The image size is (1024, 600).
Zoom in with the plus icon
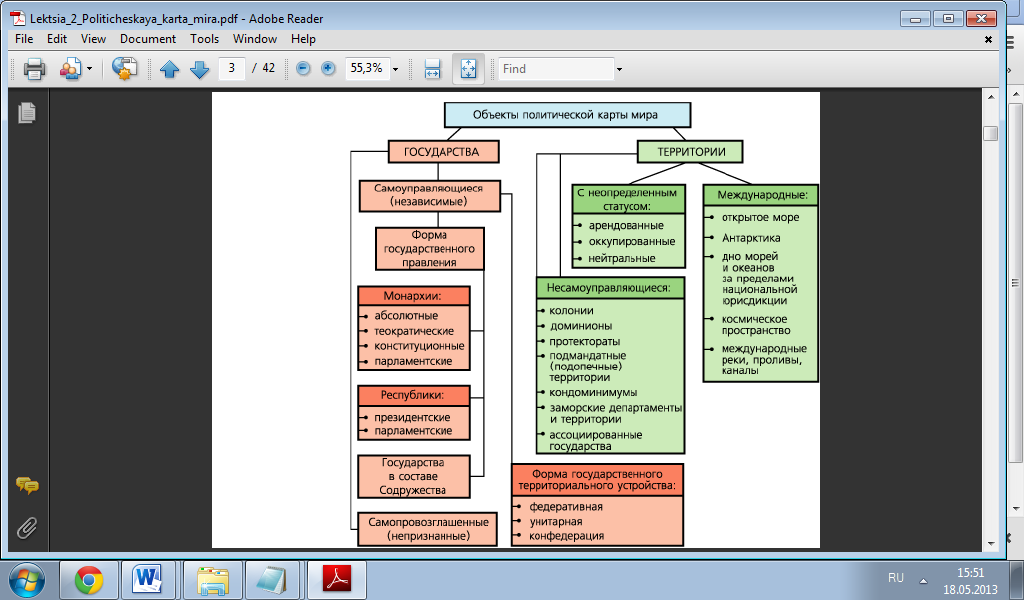(x=328, y=69)
